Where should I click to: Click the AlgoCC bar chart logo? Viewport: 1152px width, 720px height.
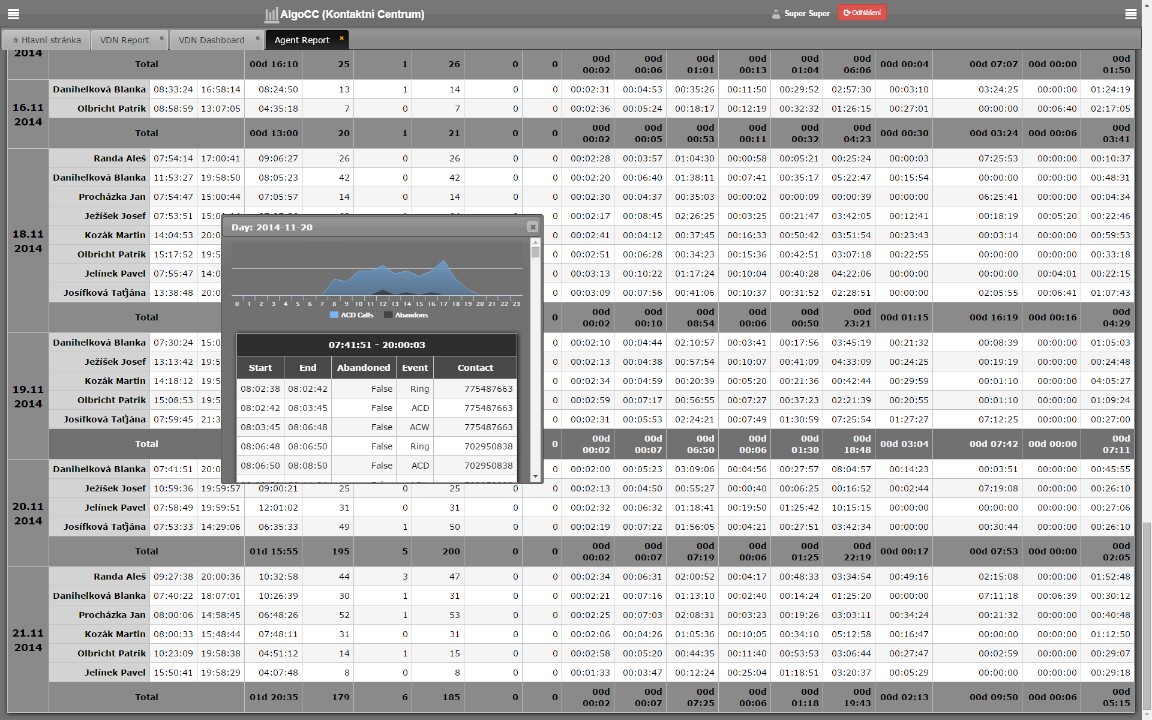[271, 14]
